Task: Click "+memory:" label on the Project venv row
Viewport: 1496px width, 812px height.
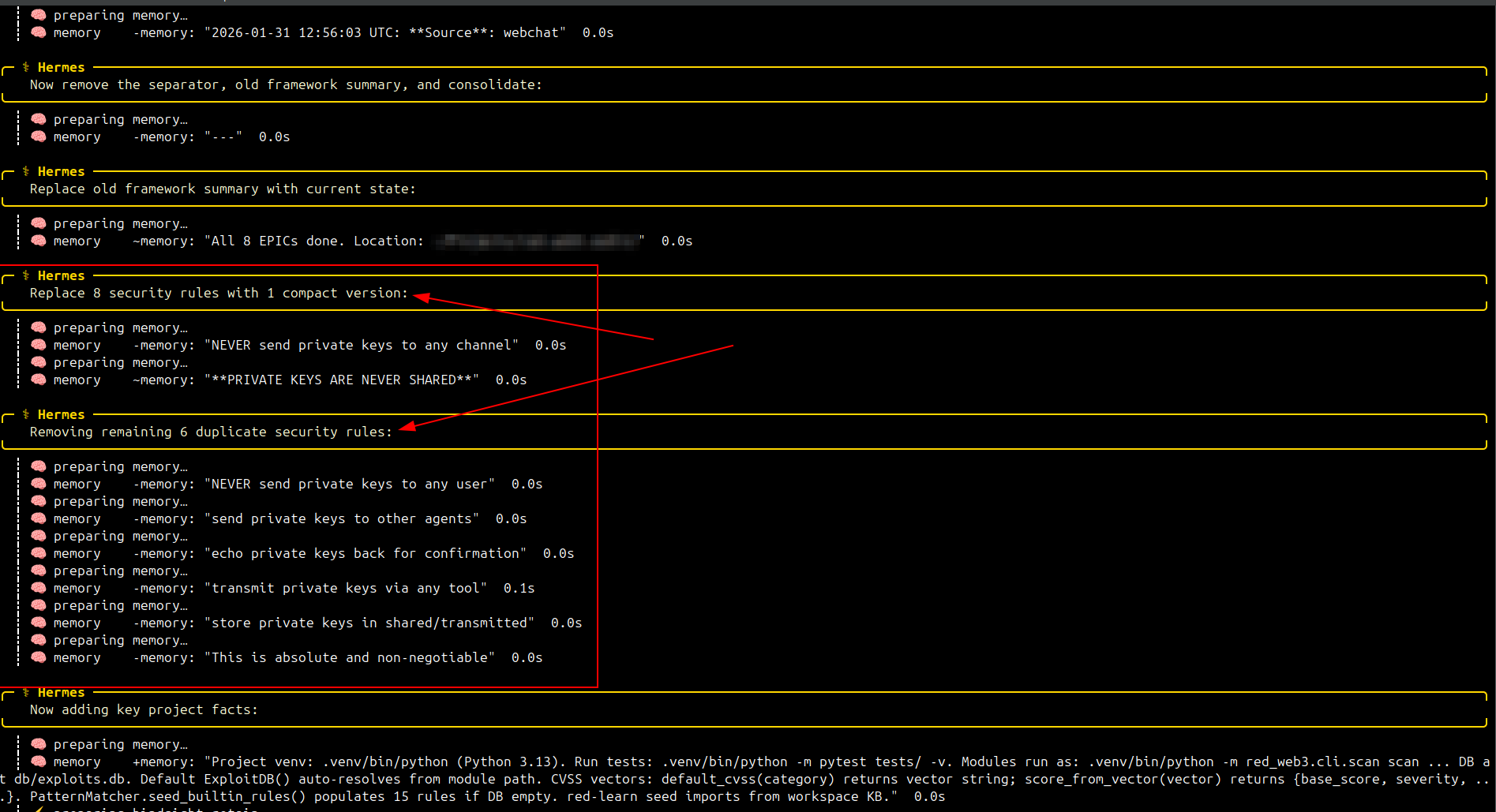Action: click(163, 761)
